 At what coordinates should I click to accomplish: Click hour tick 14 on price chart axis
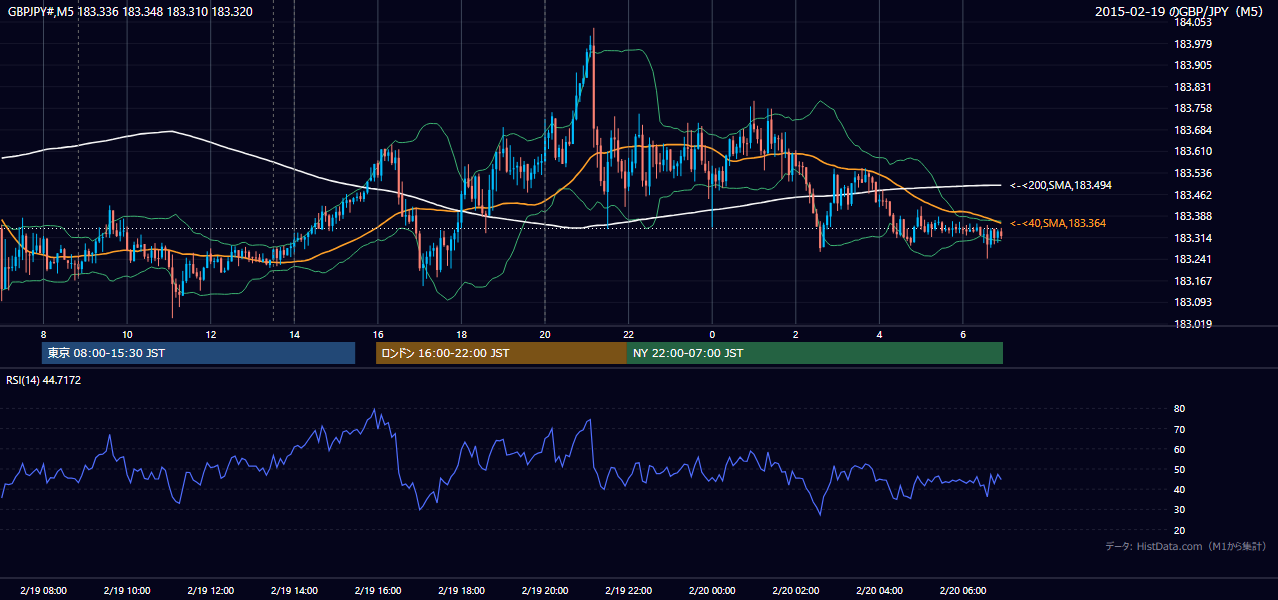294,333
